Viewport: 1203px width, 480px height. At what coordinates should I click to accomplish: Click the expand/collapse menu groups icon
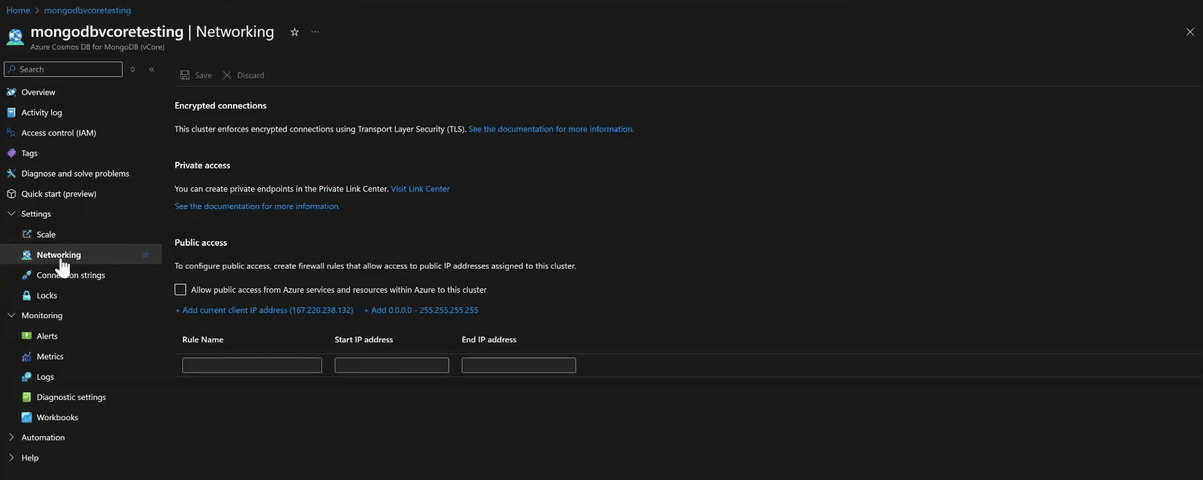click(x=133, y=69)
